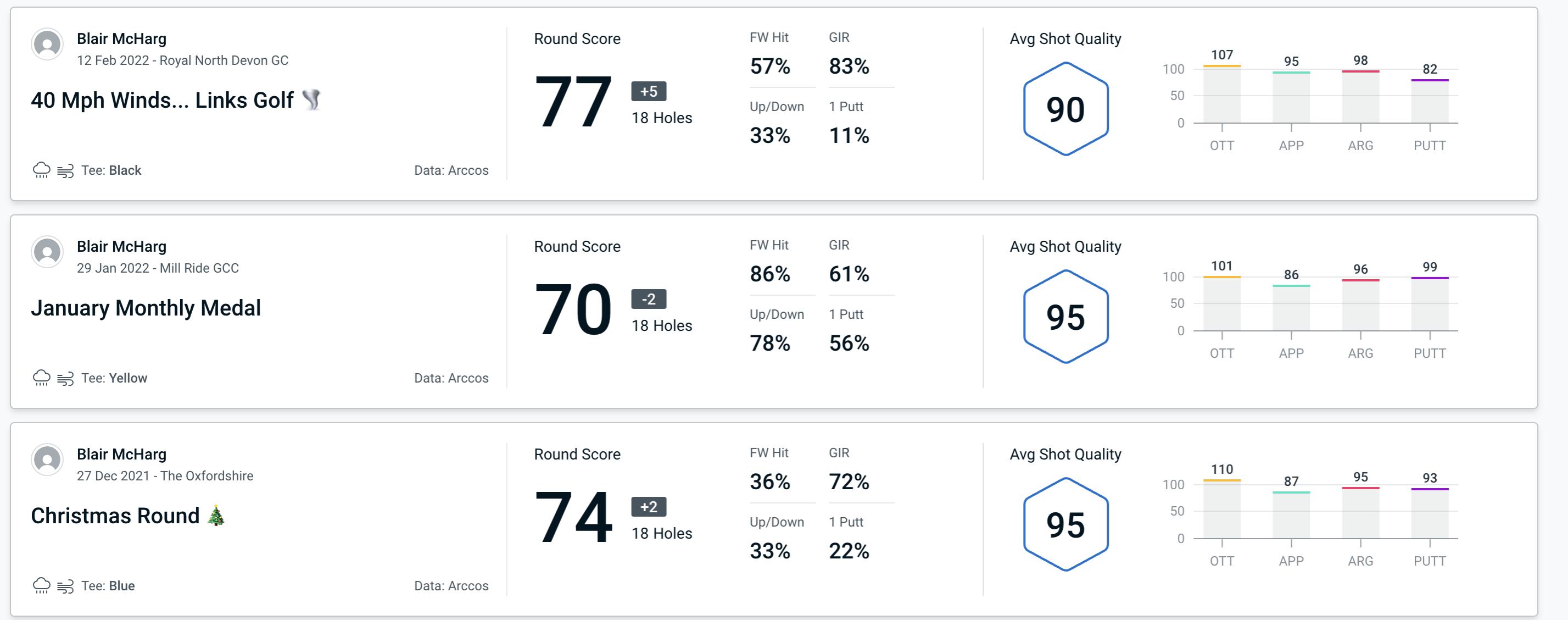This screenshot has height=620, width=1568.
Task: Click the Arccos data source icon first round
Action: (449, 170)
